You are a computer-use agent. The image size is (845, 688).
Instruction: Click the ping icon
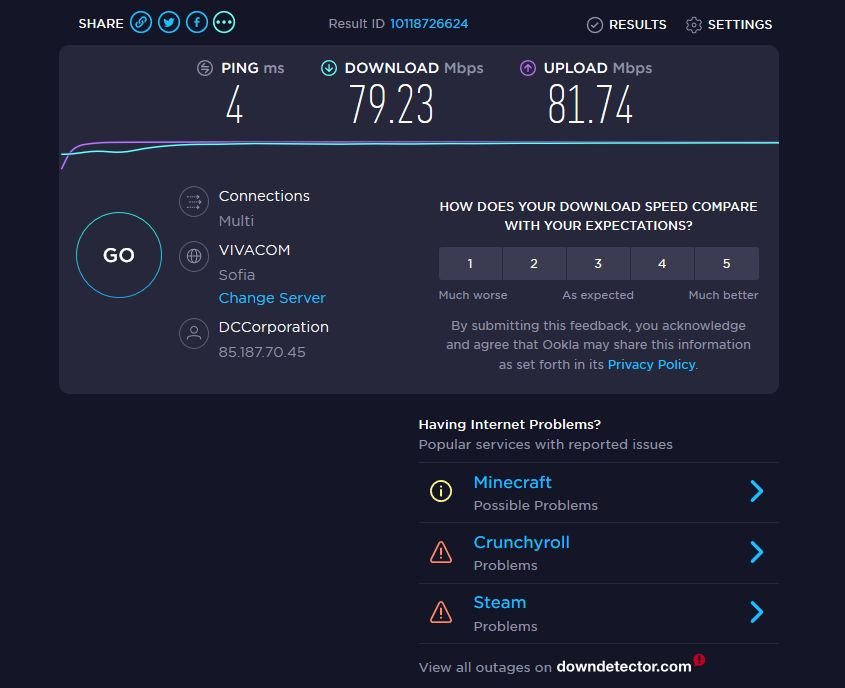205,68
